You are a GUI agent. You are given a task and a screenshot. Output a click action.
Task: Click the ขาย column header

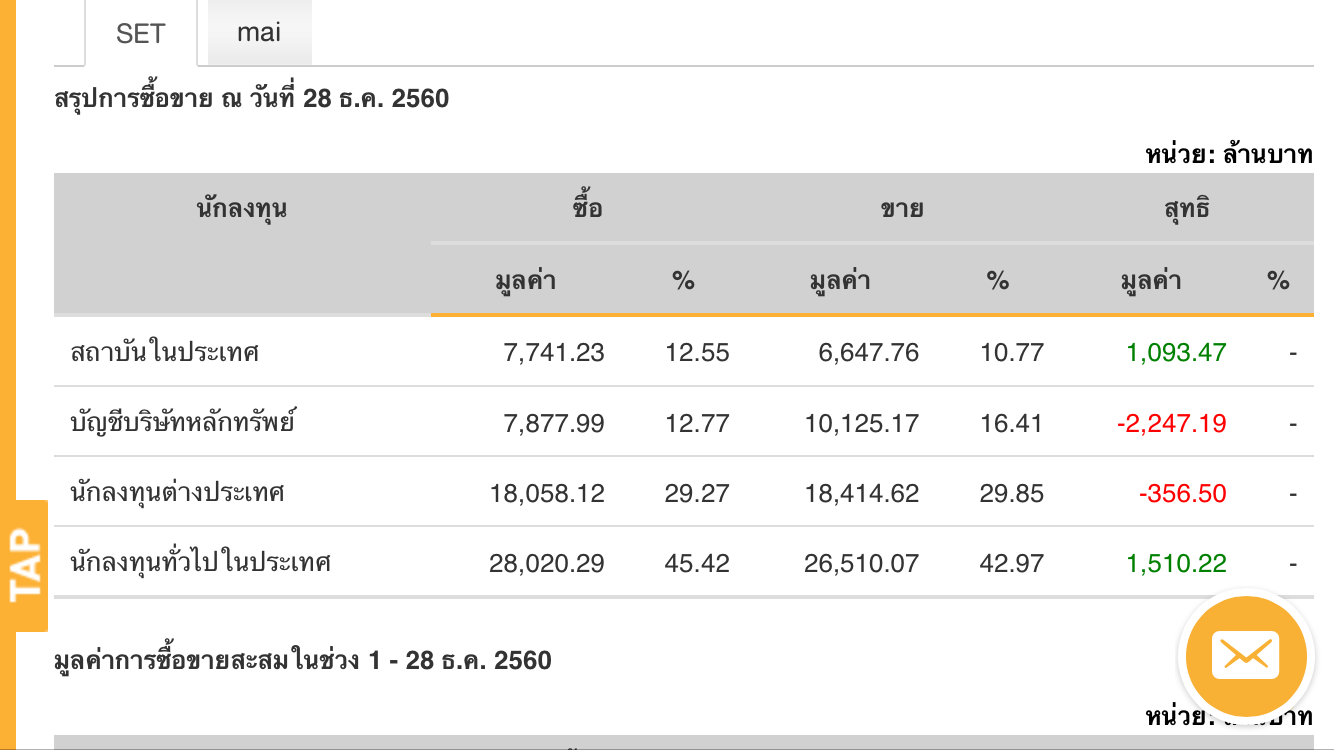[901, 209]
